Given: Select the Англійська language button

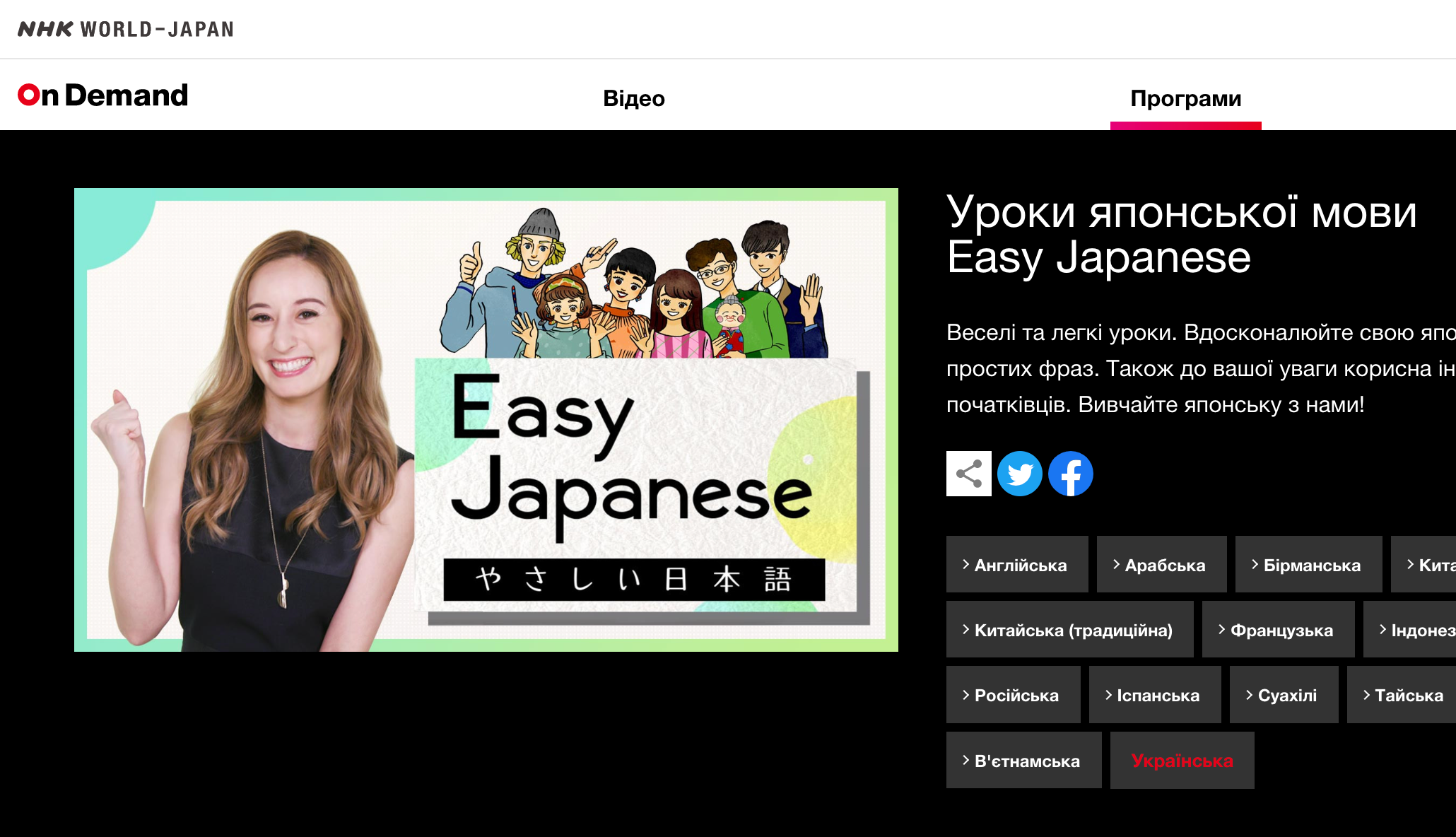Looking at the screenshot, I should (1016, 565).
